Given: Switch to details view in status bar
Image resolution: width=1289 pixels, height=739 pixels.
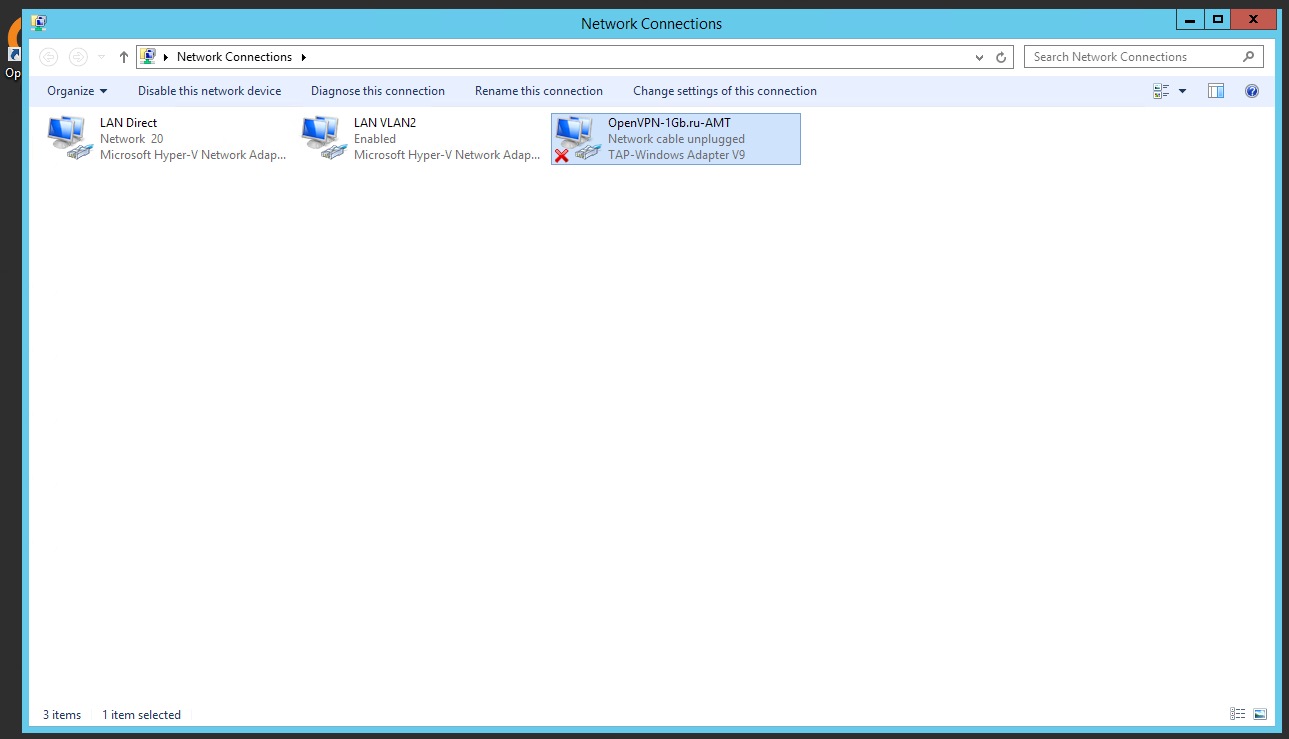Looking at the screenshot, I should [1238, 714].
